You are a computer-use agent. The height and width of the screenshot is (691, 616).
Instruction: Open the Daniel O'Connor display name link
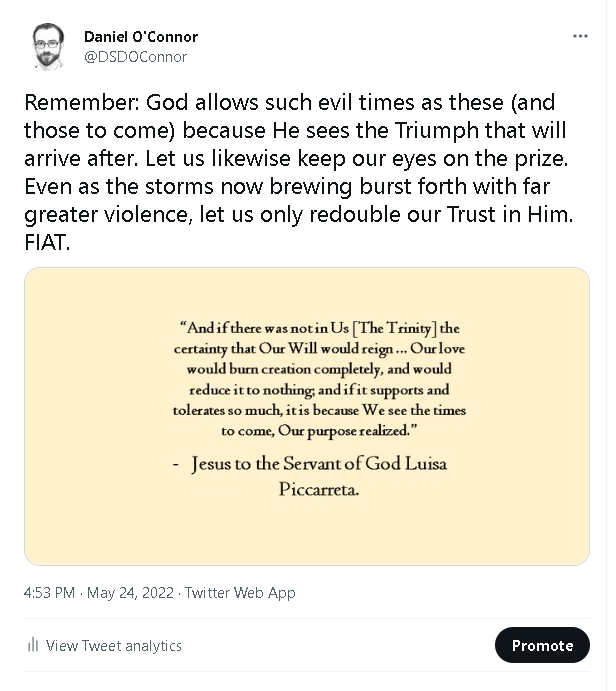140,36
